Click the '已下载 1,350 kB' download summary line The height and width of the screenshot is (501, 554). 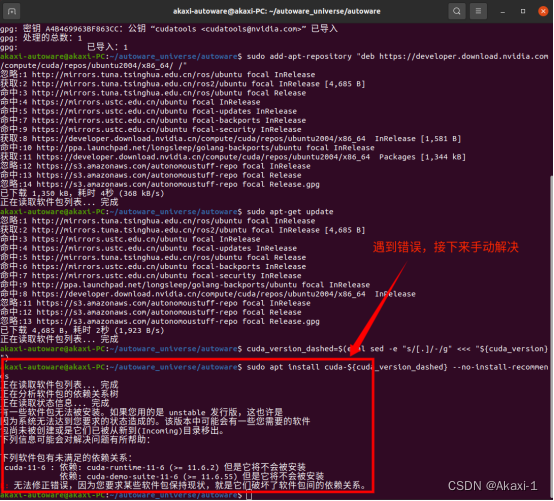click(x=82, y=193)
